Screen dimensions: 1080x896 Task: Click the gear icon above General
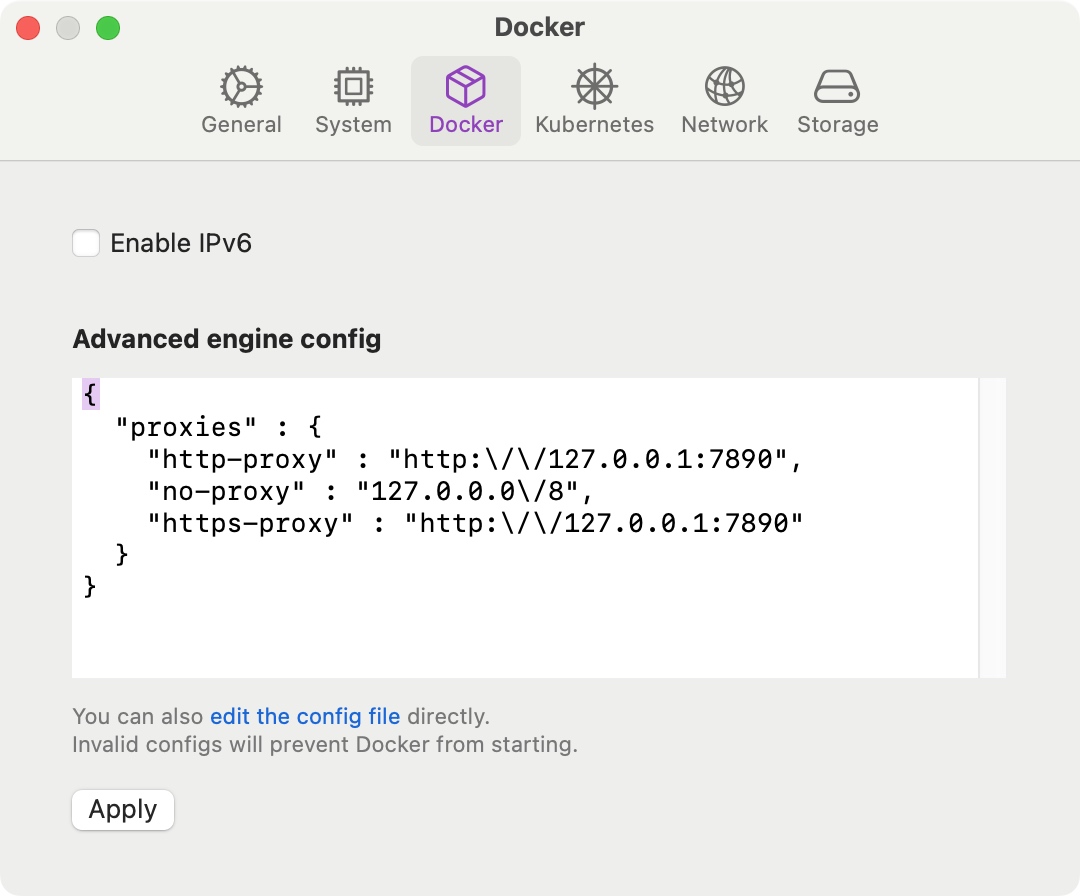tap(241, 86)
